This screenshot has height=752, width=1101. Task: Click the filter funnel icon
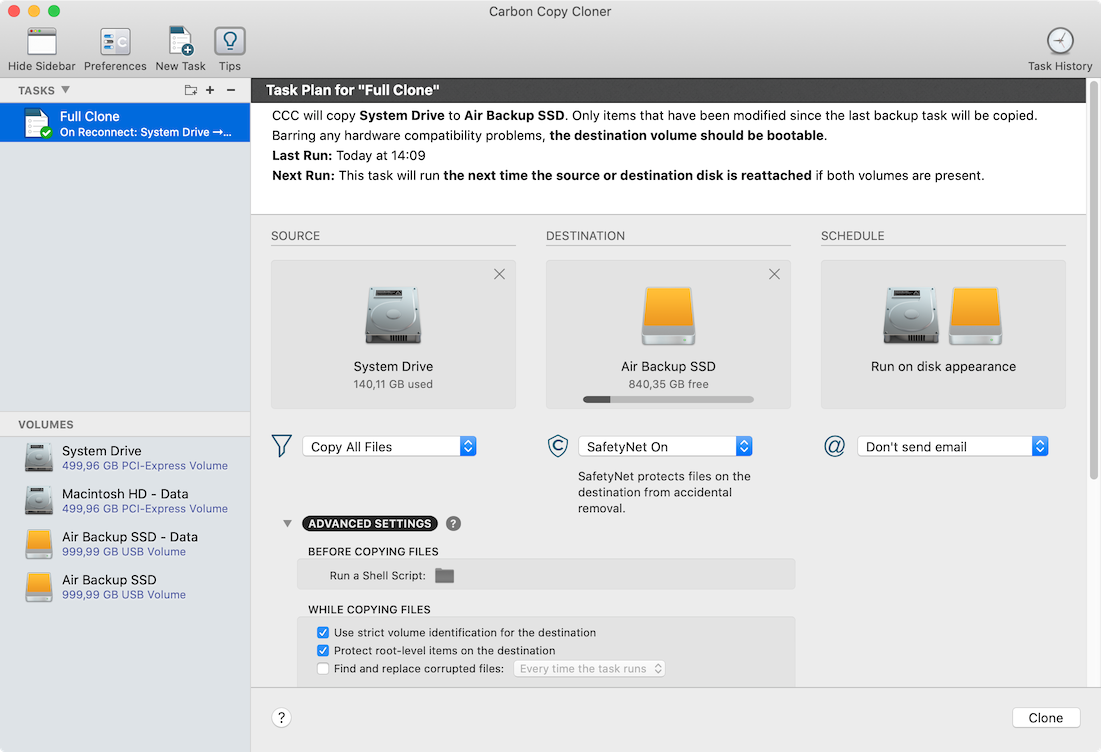[282, 446]
